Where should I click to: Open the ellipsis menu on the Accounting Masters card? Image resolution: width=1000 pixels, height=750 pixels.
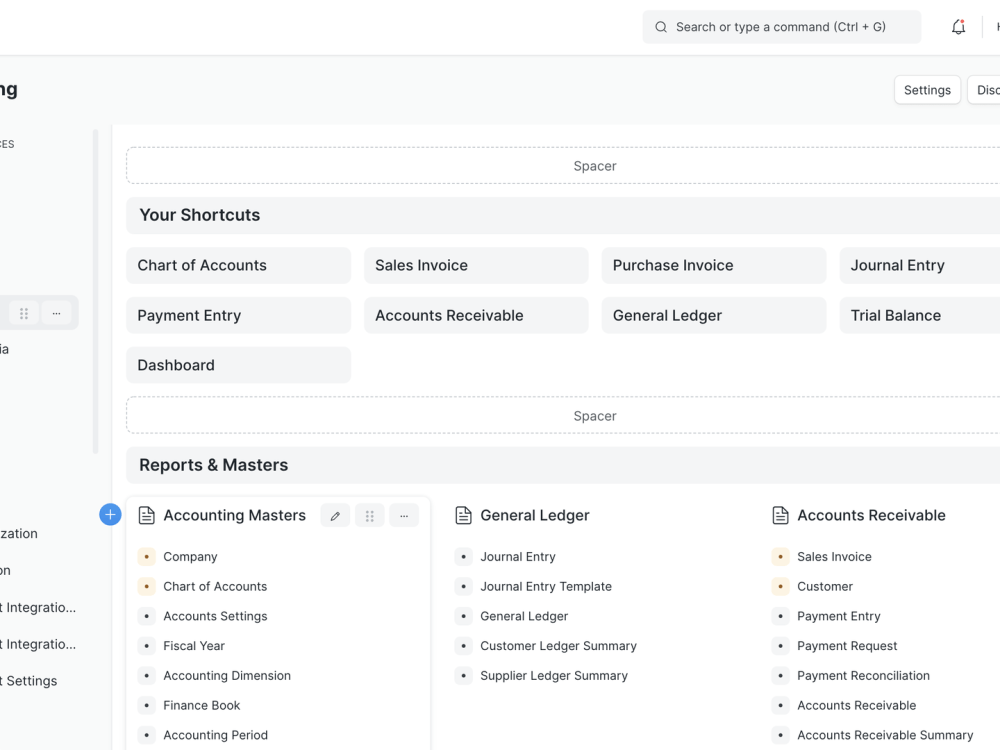404,514
